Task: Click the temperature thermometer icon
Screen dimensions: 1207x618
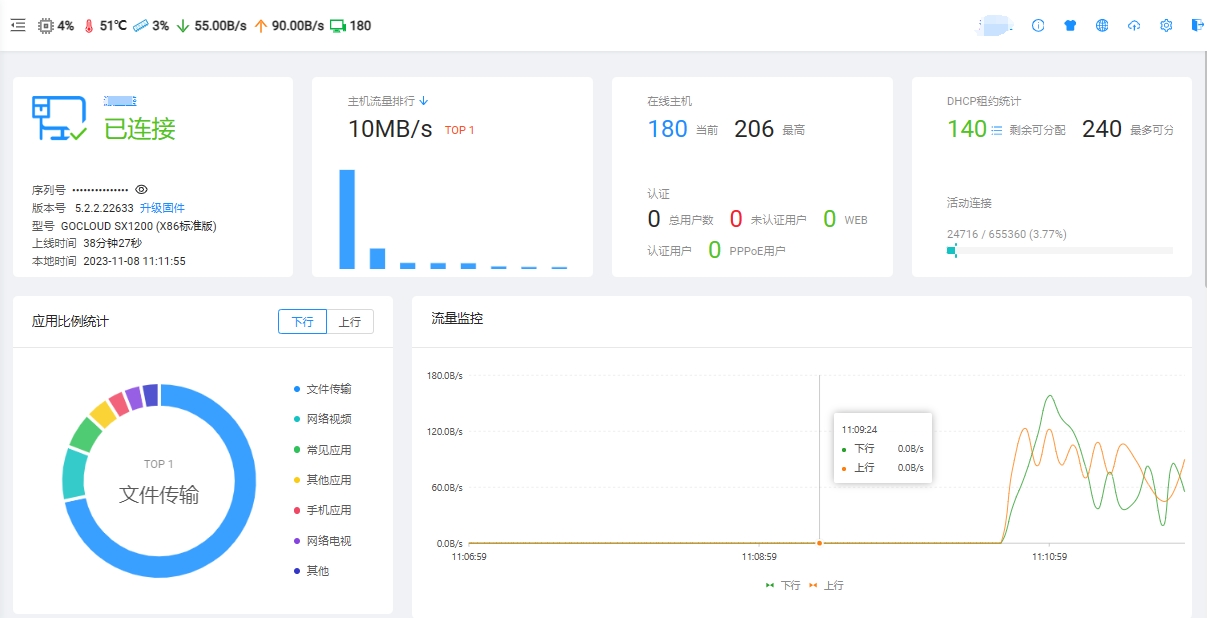Action: [89, 26]
